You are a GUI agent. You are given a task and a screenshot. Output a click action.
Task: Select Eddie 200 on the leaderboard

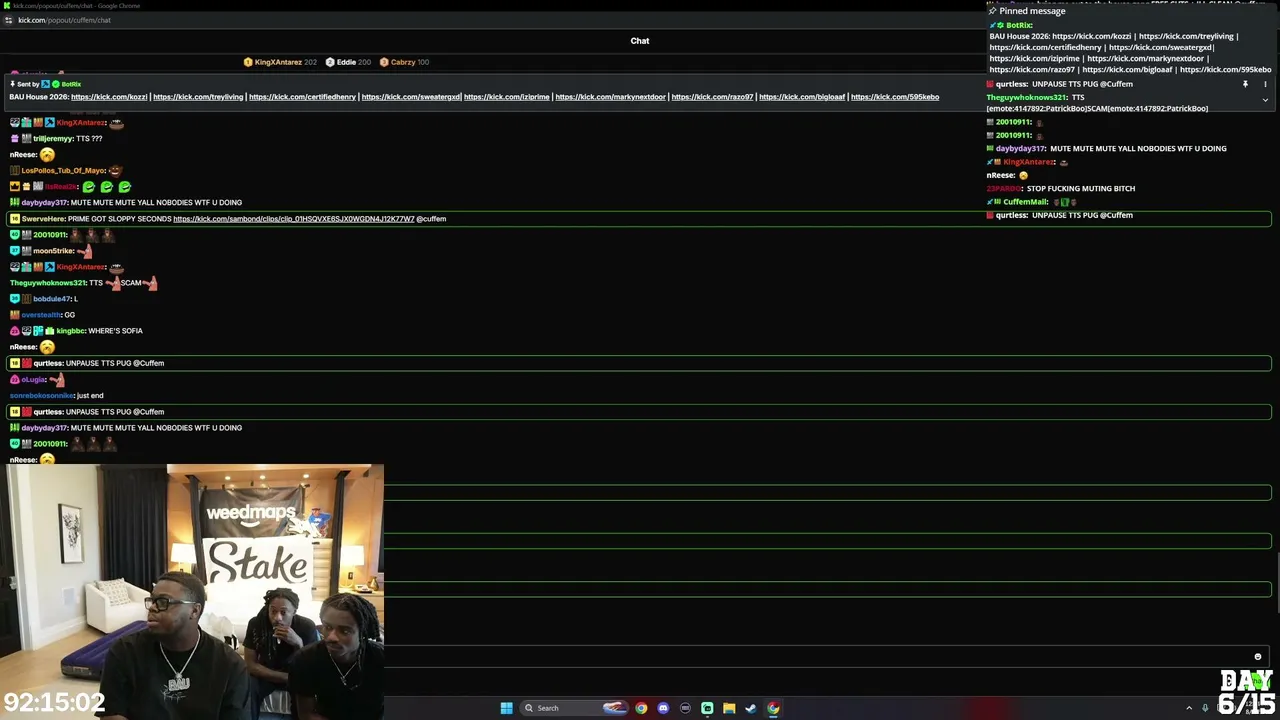click(x=348, y=62)
